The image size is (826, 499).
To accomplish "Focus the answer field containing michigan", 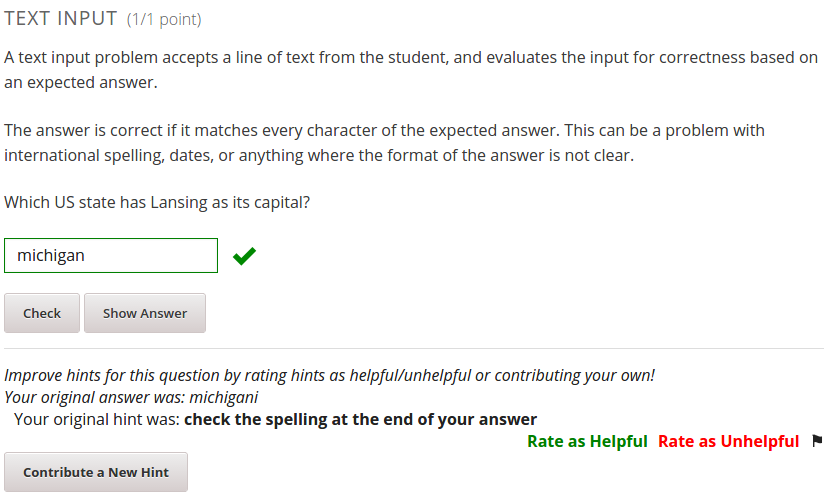I will tap(111, 255).
